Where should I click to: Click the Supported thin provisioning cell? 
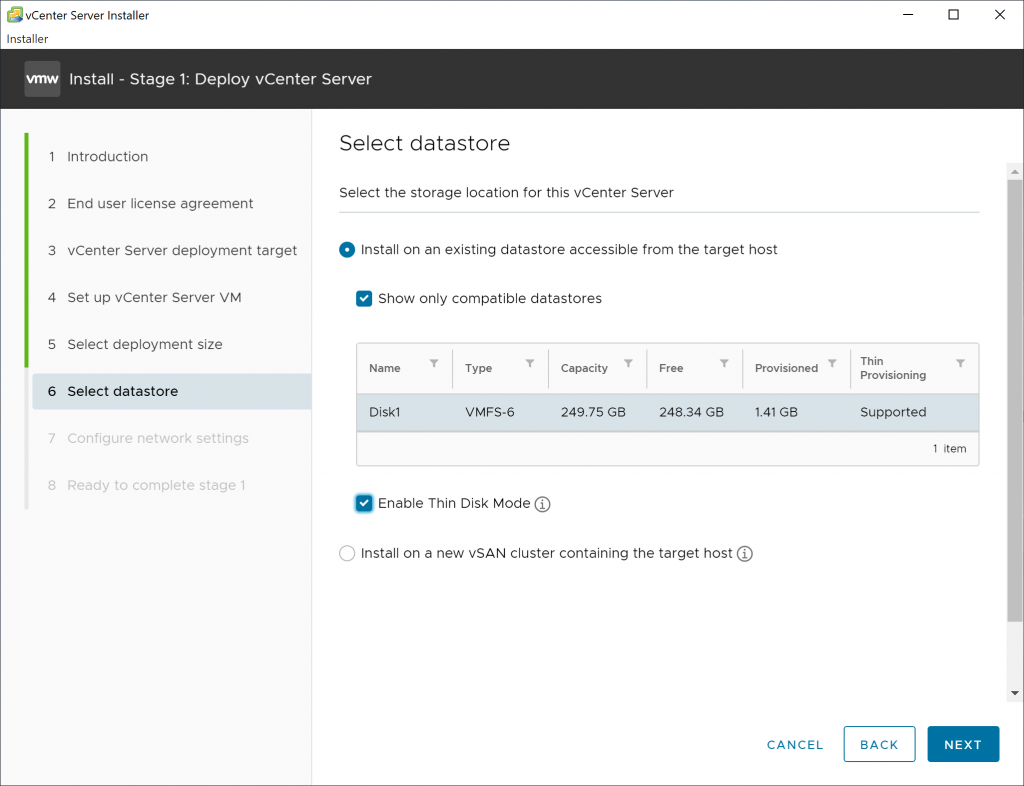pos(893,413)
